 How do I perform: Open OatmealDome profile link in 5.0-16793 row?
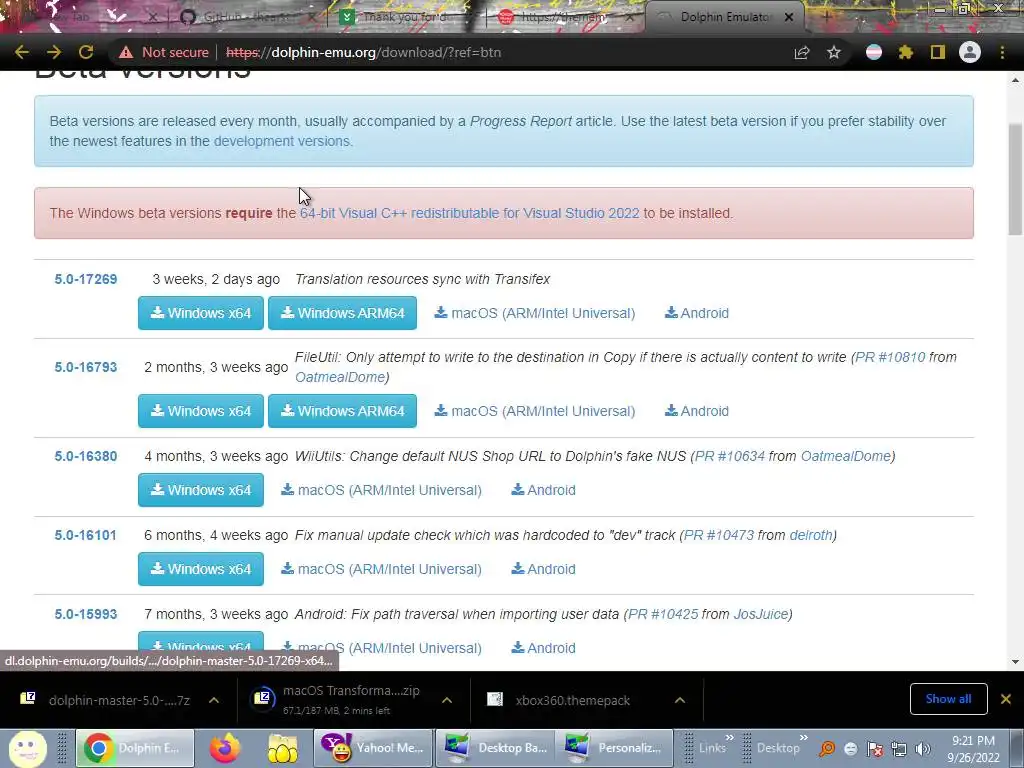(340, 377)
